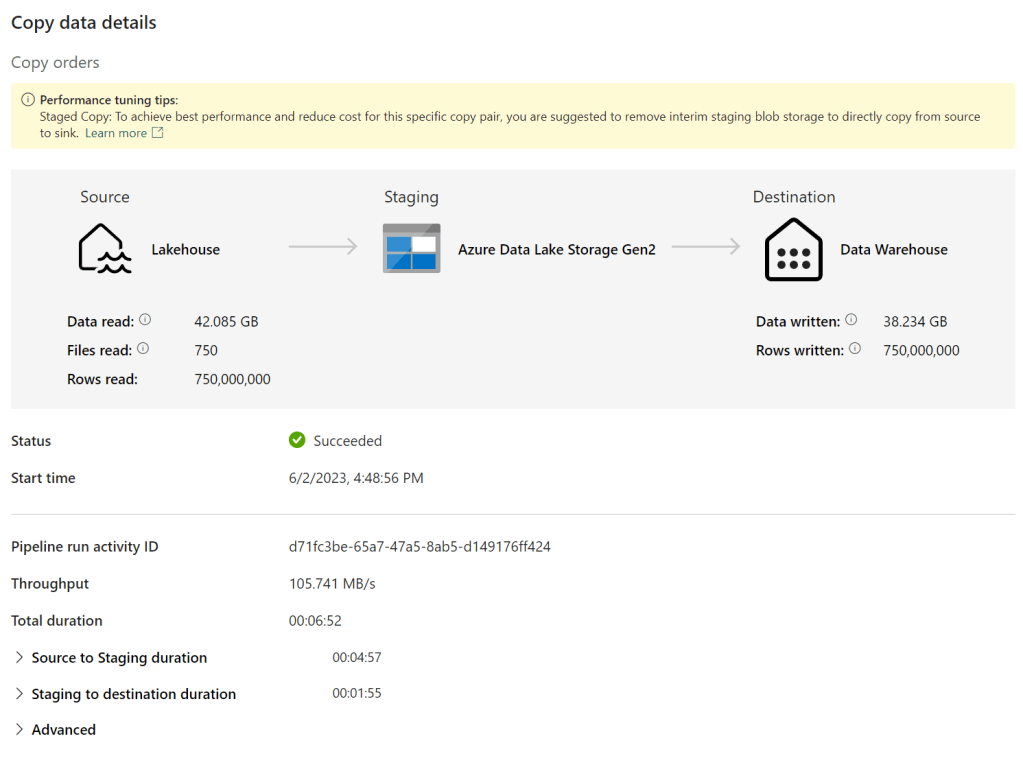Click the arrow from Source to Staging
The width and height of the screenshot is (1023, 767).
[x=323, y=247]
